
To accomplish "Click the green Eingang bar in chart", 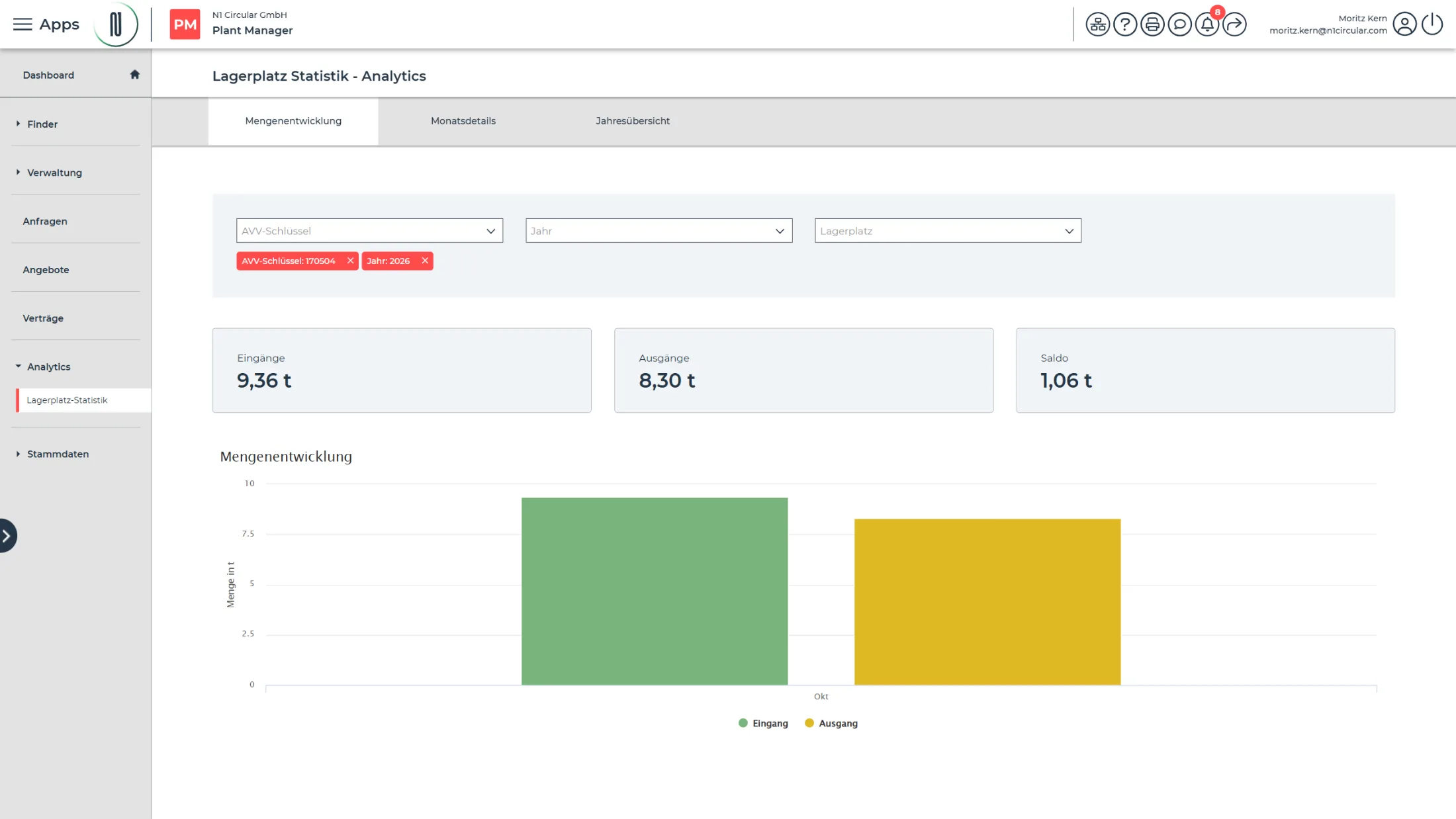I will coord(655,591).
